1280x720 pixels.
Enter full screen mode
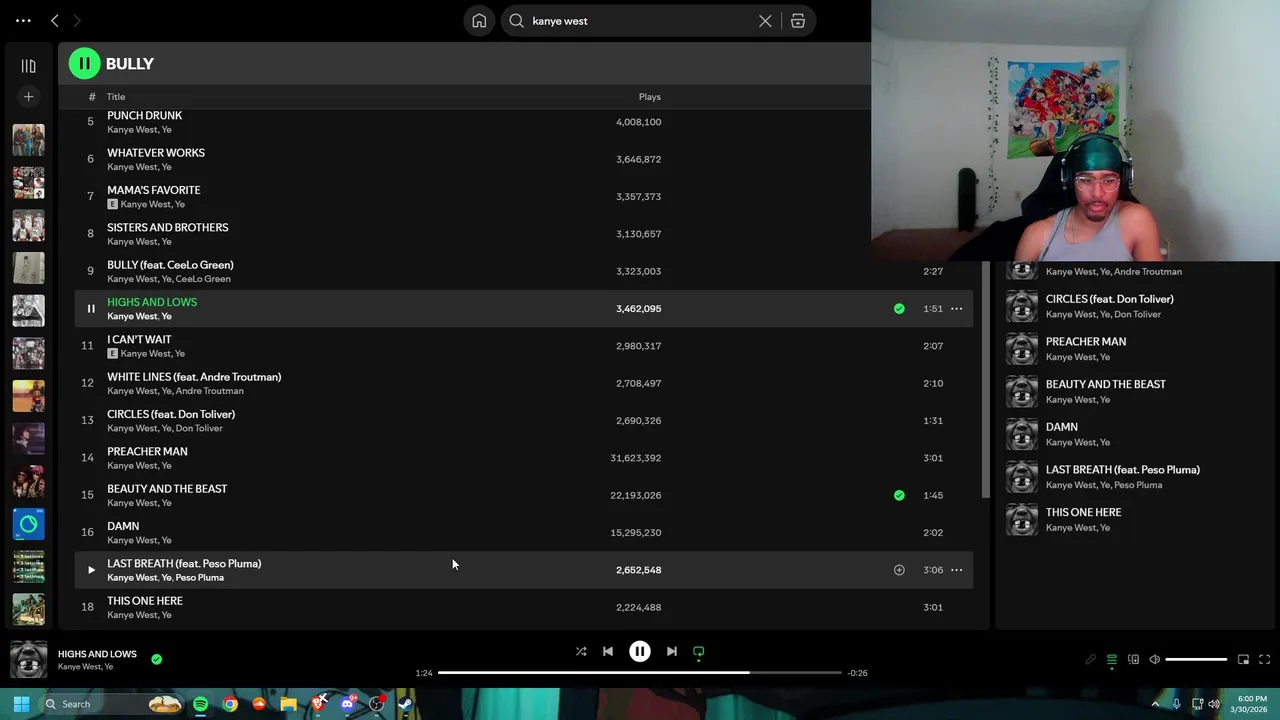(1264, 659)
